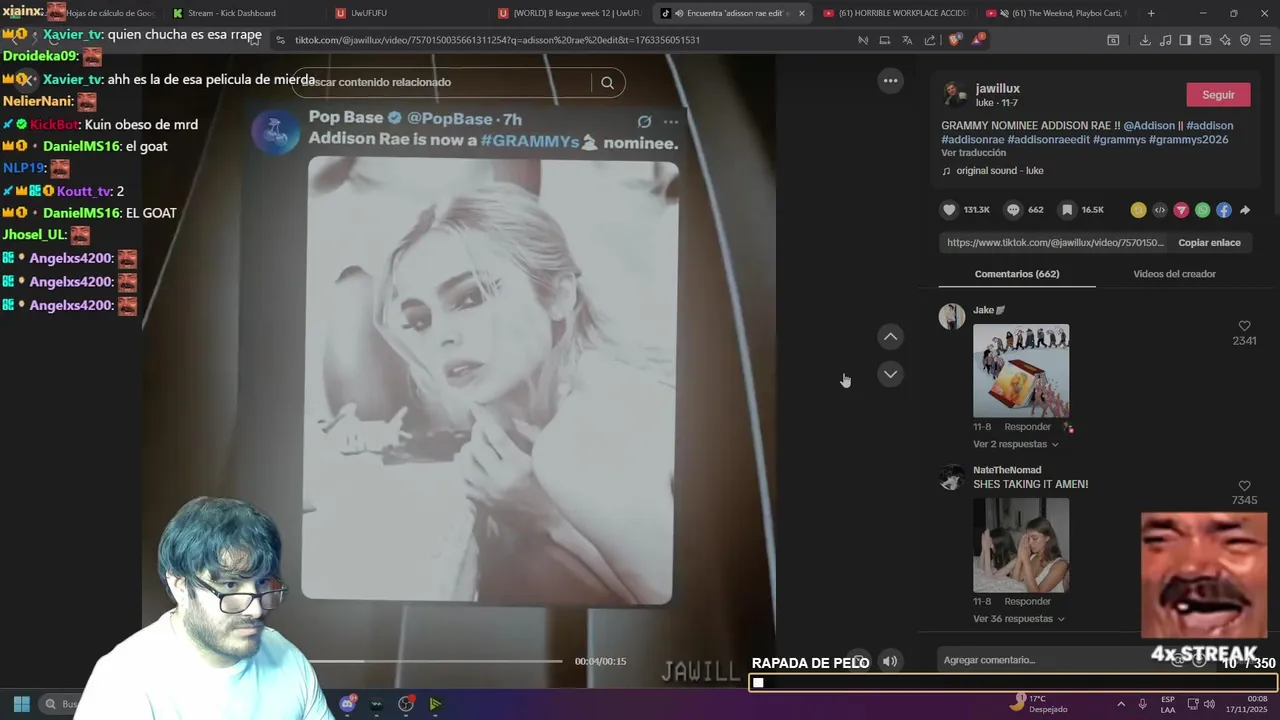Open a new browser tab with plus
Image resolution: width=1280 pixels, height=720 pixels.
[x=1151, y=13]
